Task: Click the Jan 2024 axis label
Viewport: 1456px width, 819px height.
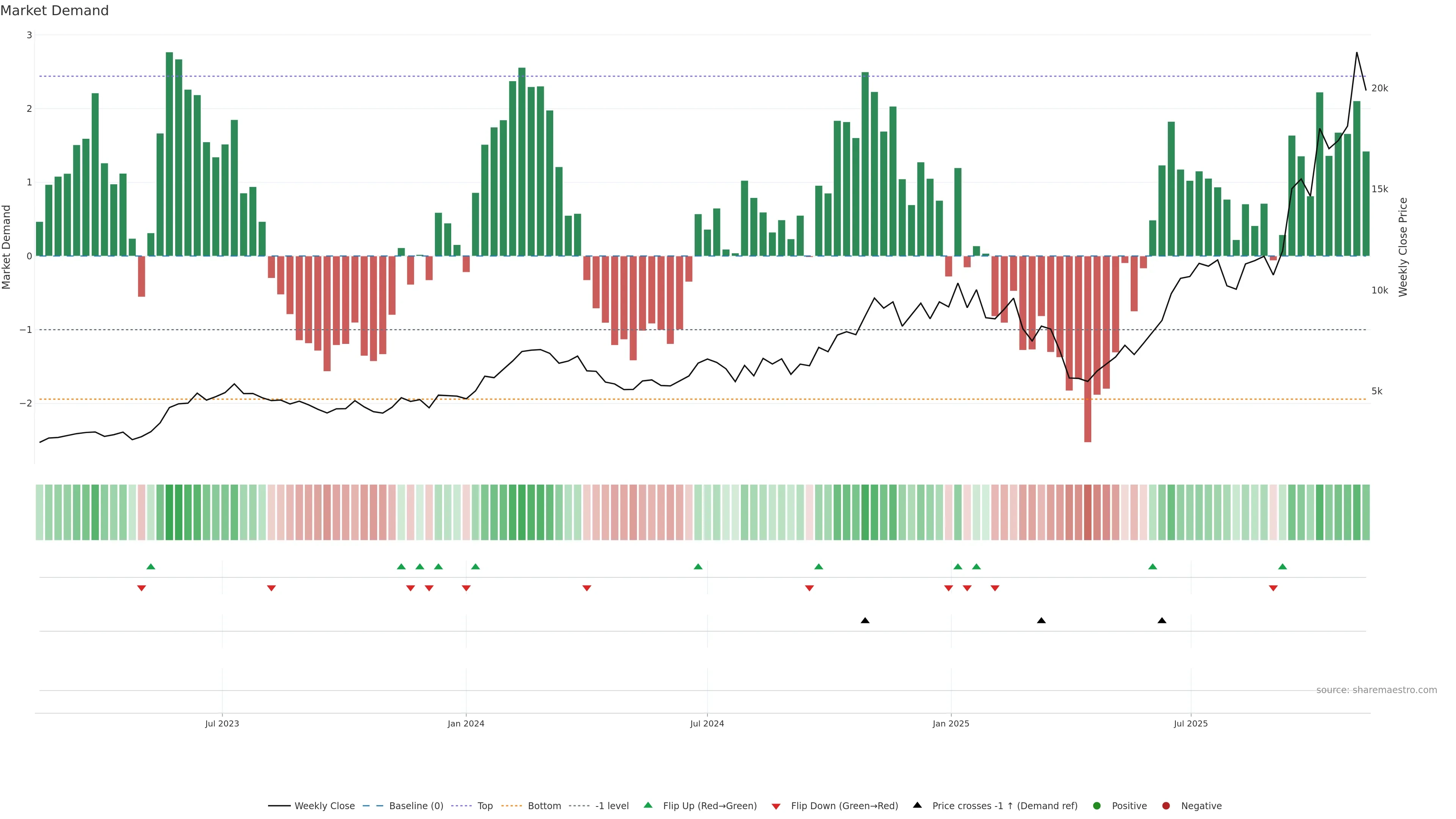Action: tap(466, 723)
